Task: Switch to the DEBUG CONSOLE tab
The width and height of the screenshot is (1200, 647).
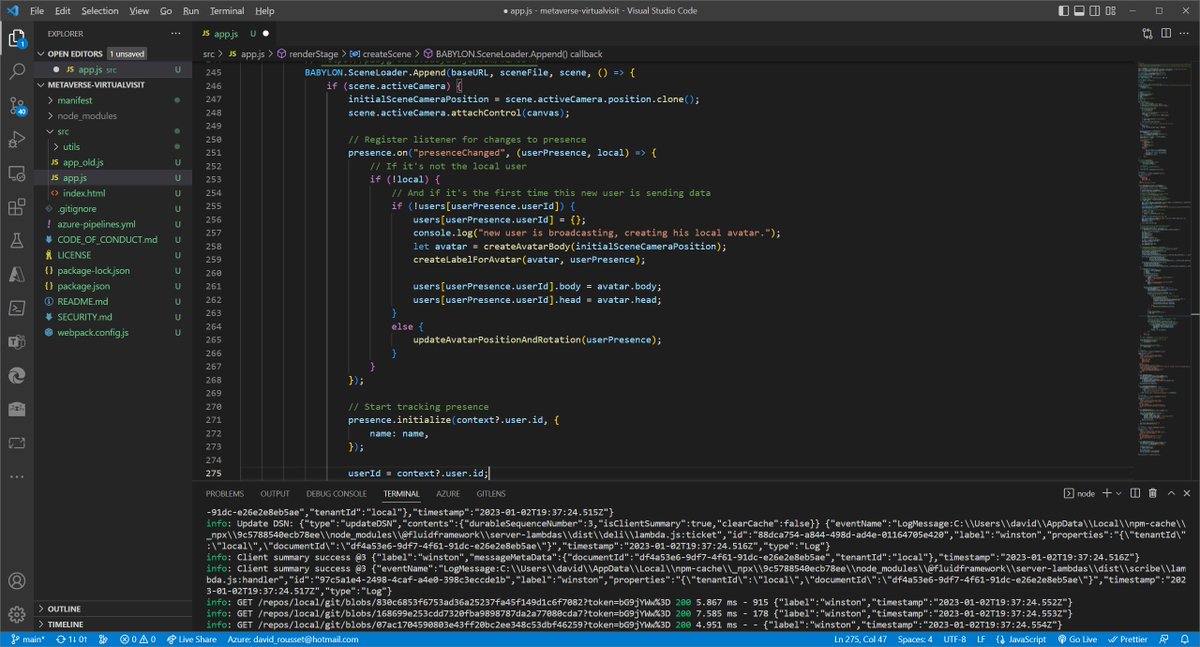Action: pyautogui.click(x=336, y=494)
